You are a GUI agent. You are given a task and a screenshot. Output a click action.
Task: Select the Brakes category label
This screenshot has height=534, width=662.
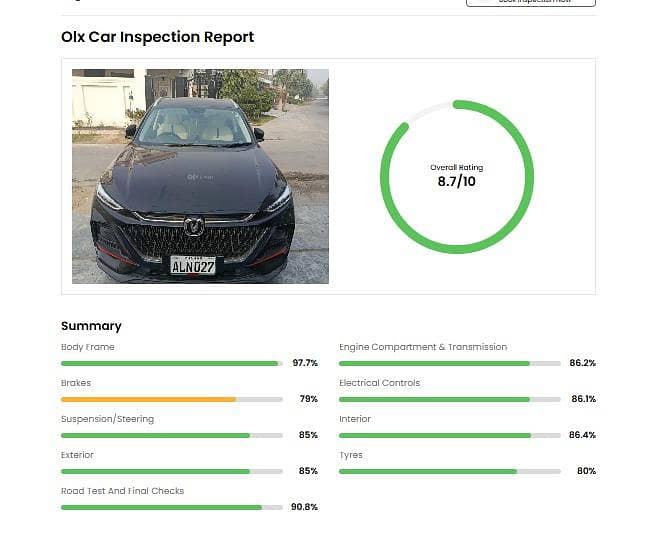click(76, 383)
